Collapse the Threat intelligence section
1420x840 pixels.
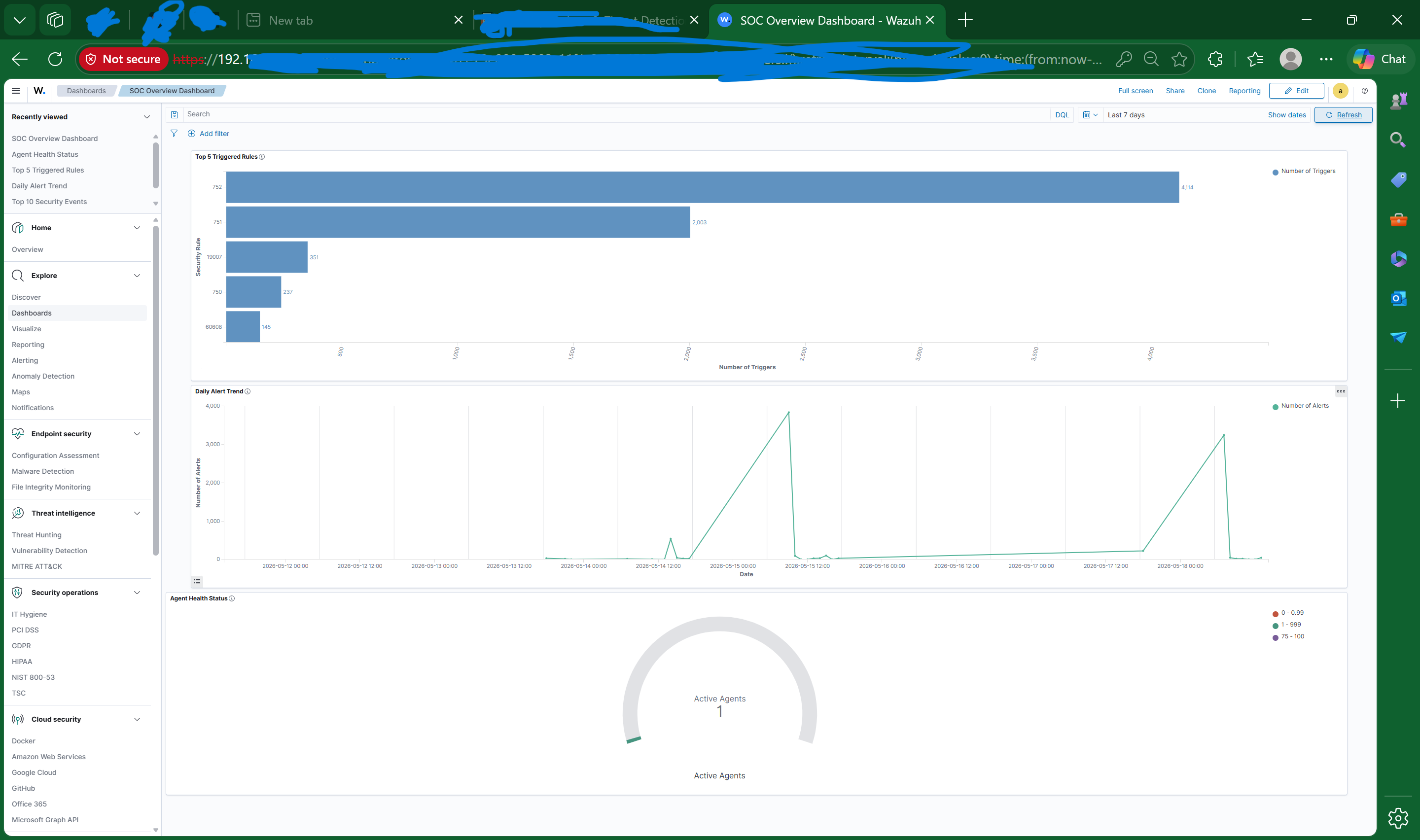pyautogui.click(x=137, y=513)
